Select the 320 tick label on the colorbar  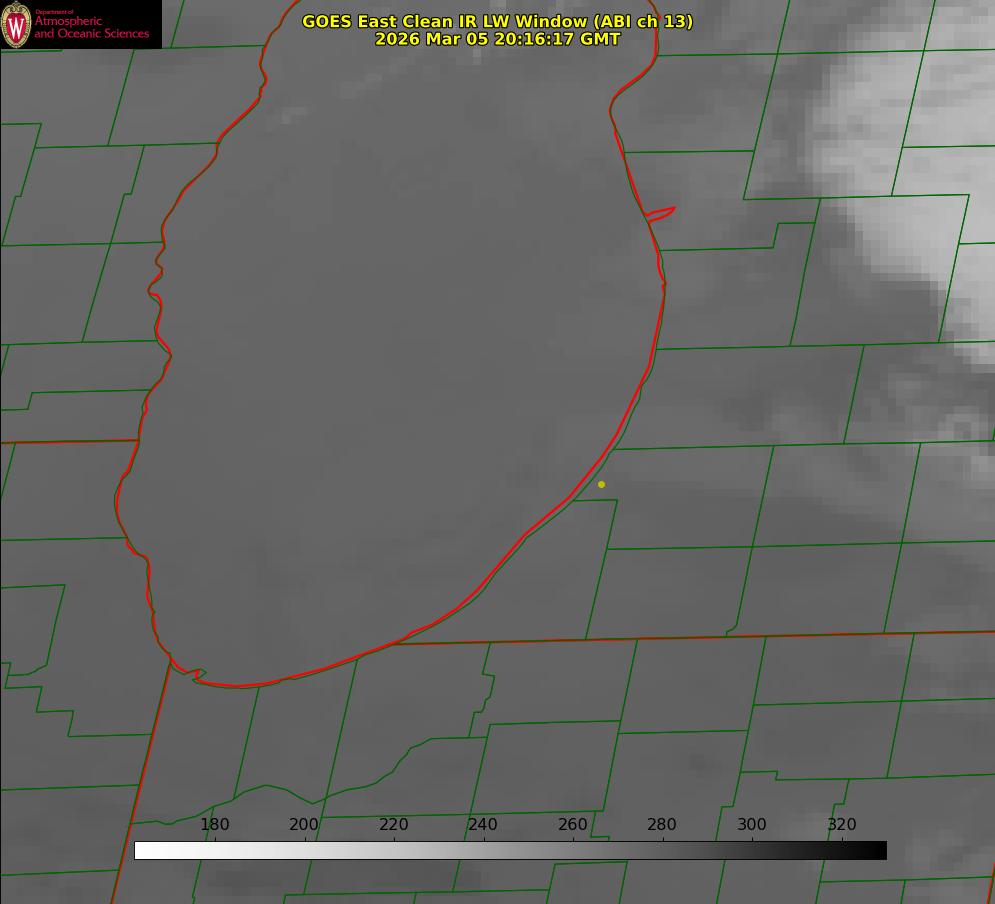click(x=842, y=825)
